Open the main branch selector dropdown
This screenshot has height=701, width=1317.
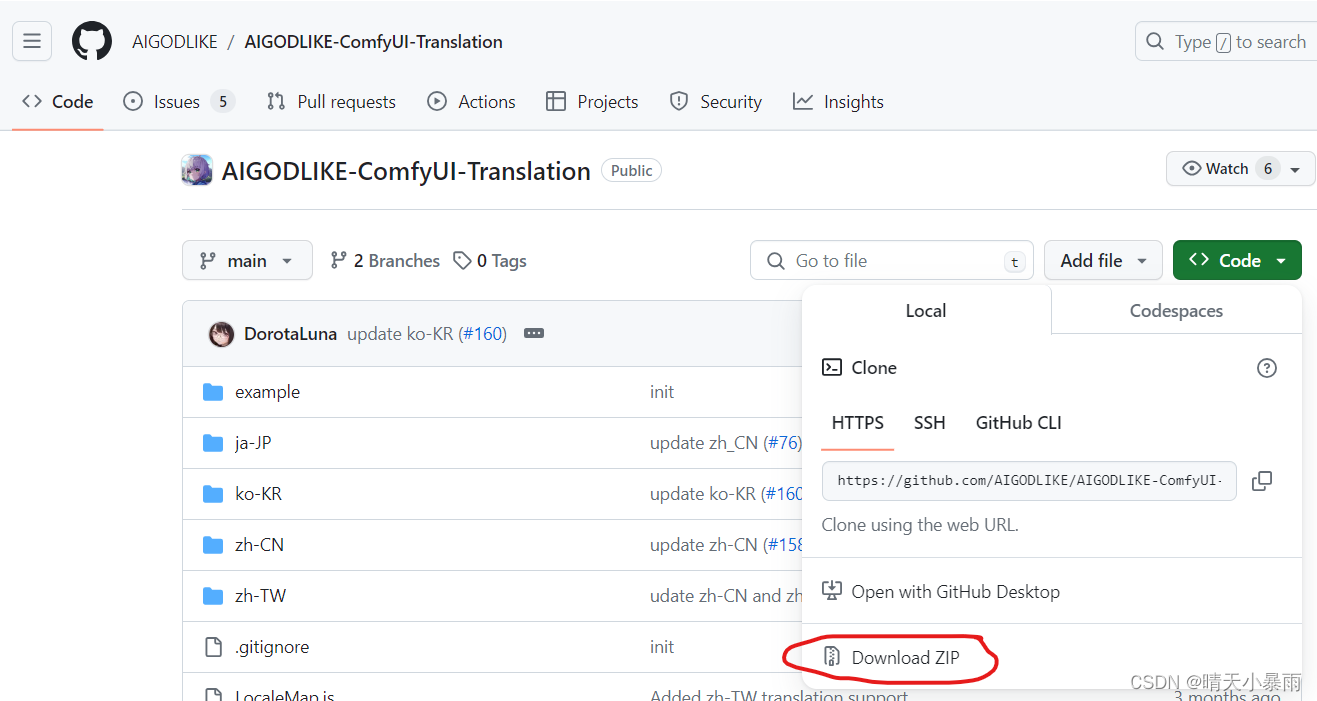coord(247,260)
